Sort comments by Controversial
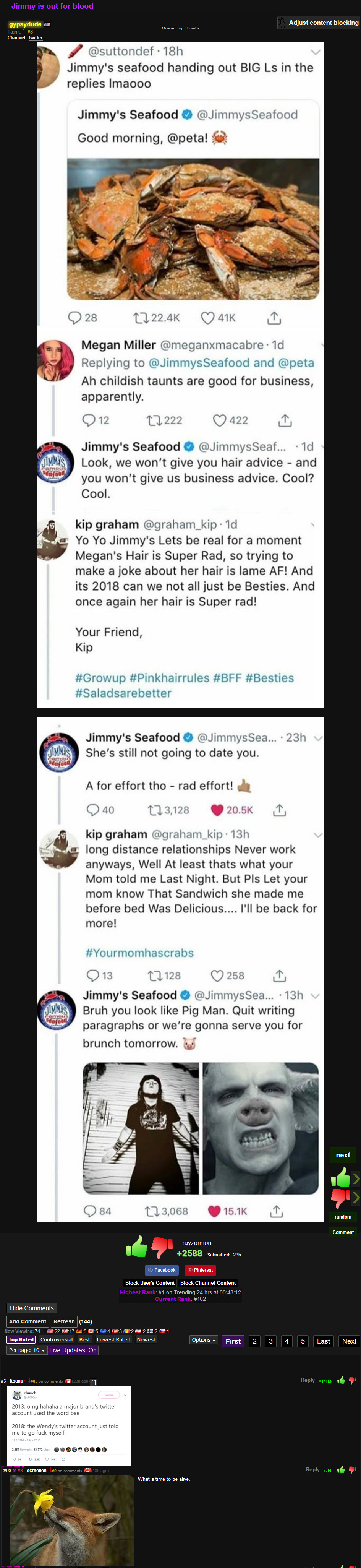The height and width of the screenshot is (1568, 361). tap(57, 1339)
